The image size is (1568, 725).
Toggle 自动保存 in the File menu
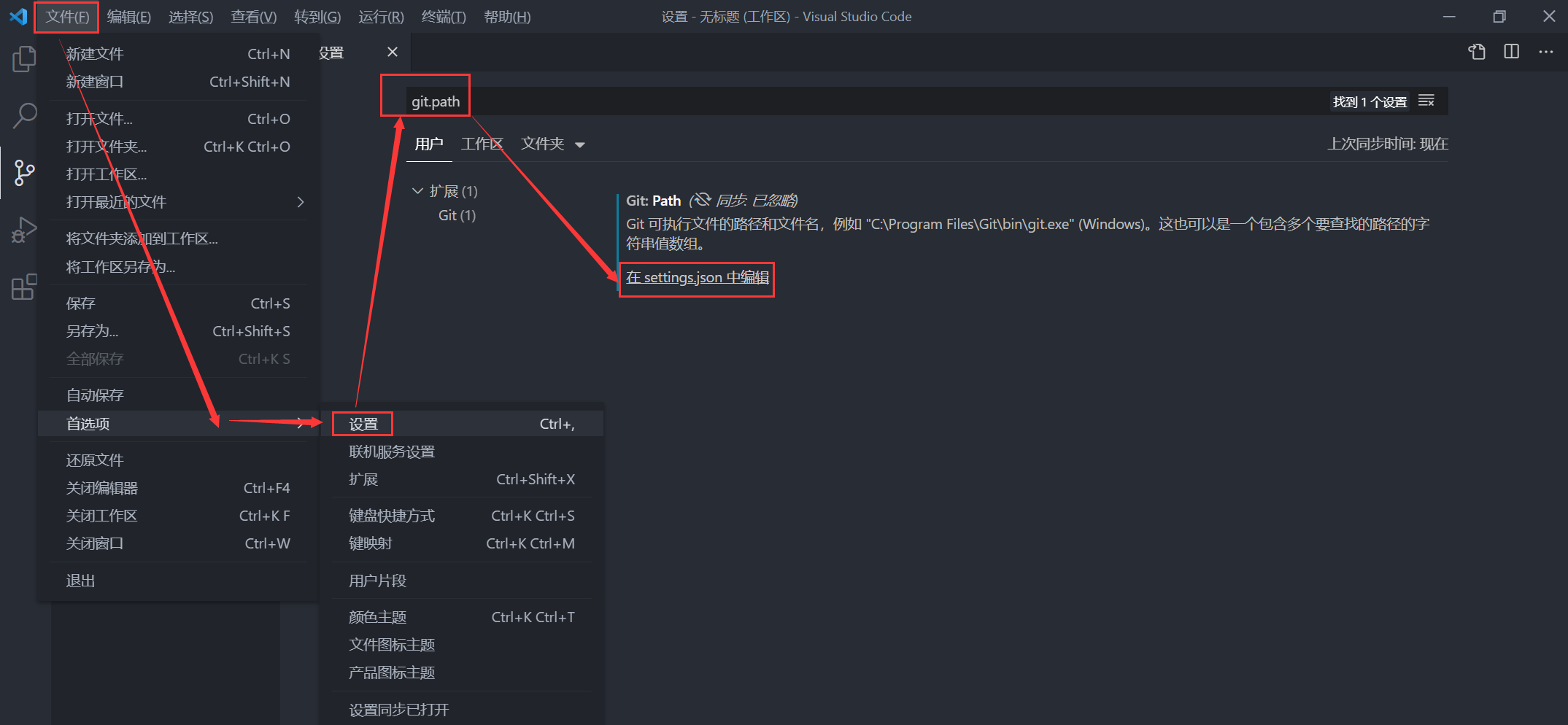[95, 395]
